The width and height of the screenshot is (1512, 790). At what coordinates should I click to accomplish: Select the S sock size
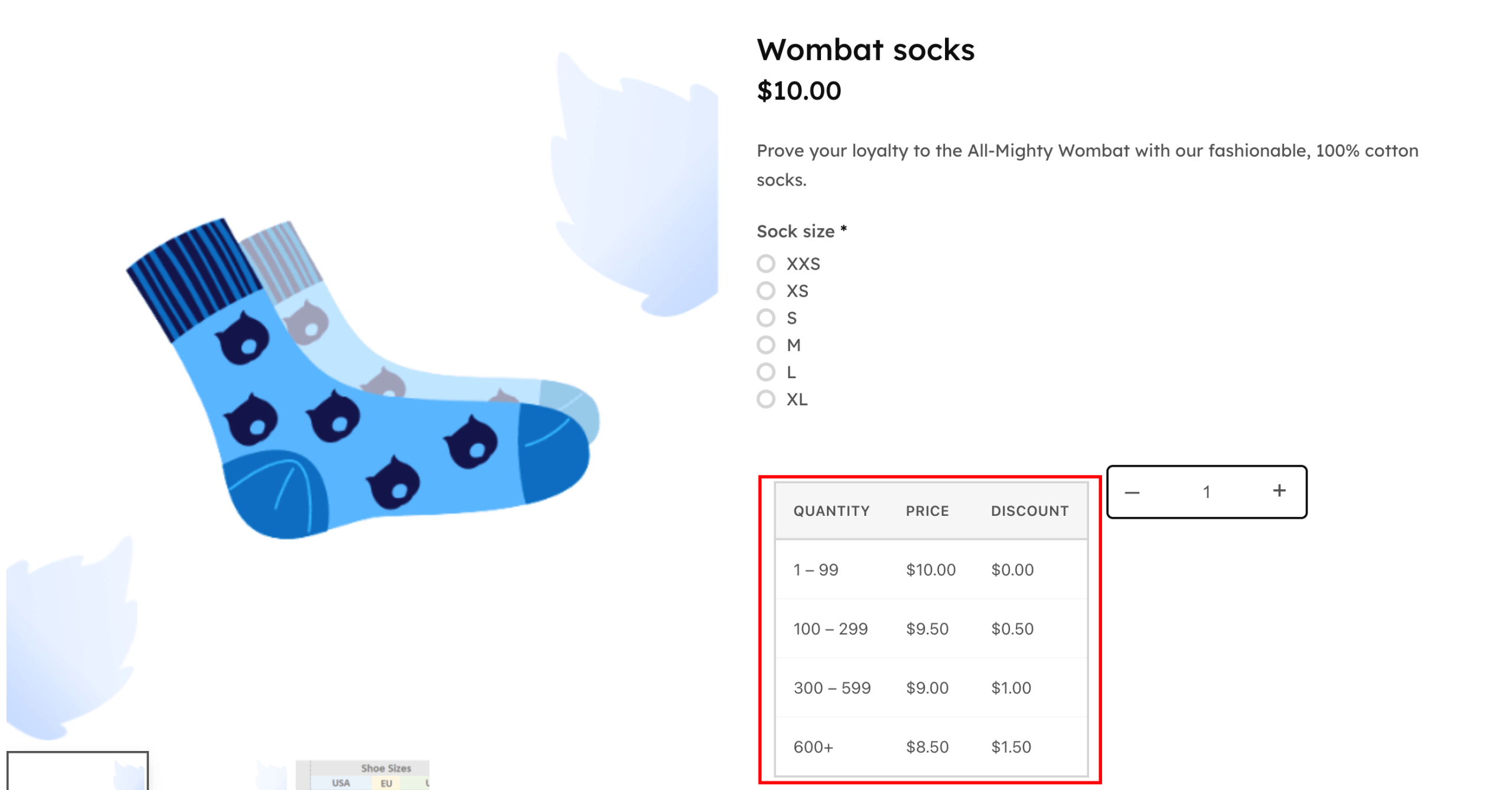[x=766, y=318]
